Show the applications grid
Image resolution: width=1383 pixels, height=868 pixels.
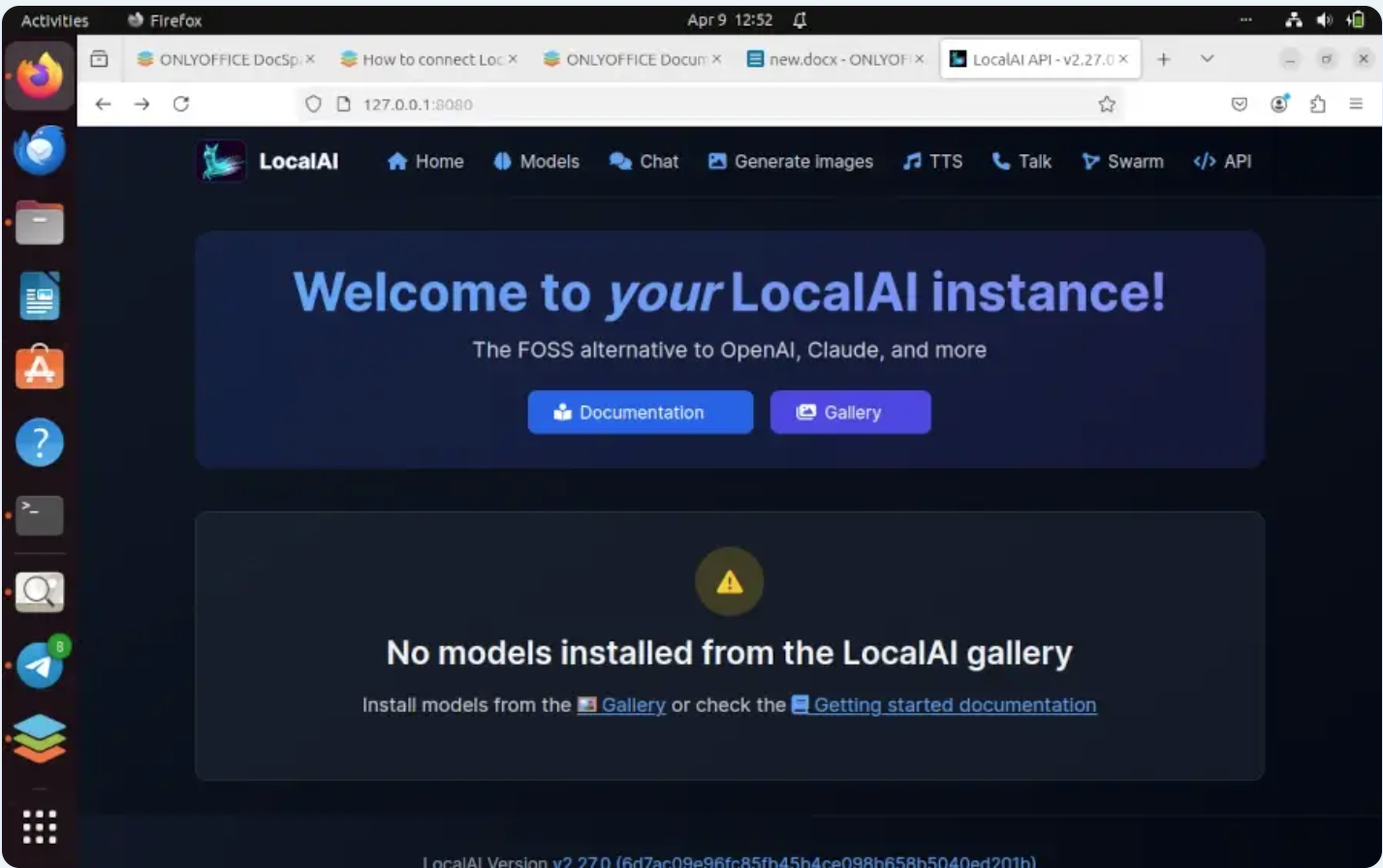[40, 827]
